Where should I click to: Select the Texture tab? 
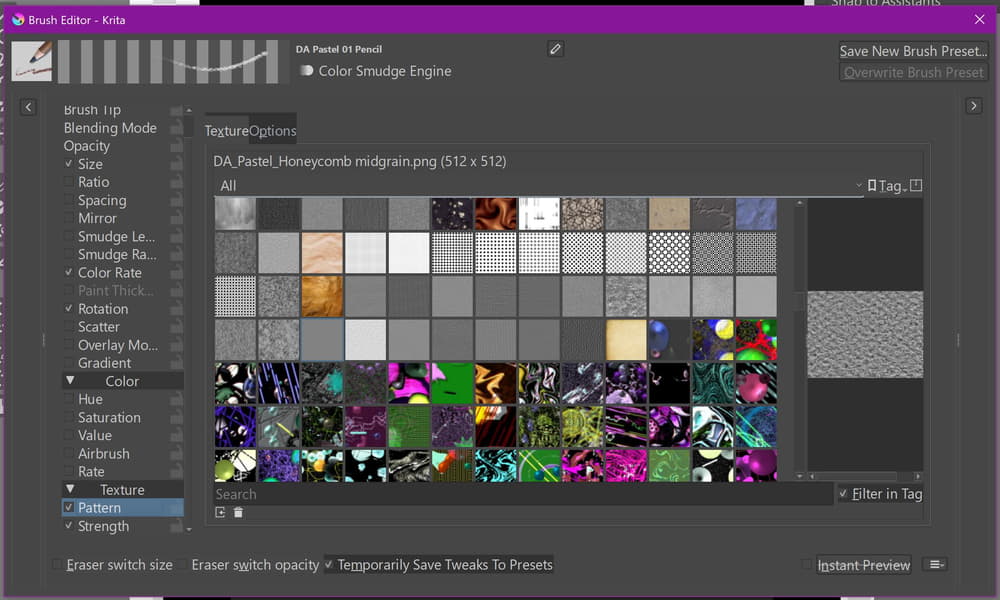point(226,131)
